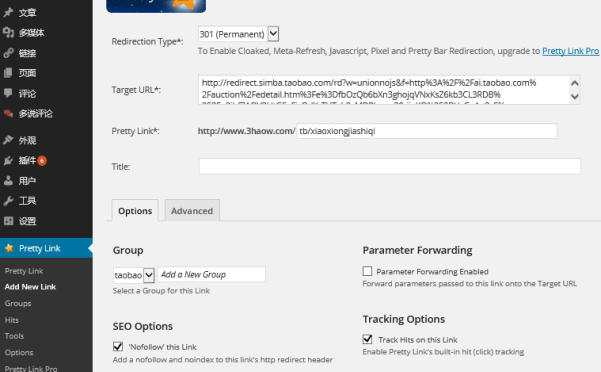Click the plugin icon next to 插件

coord(8,160)
